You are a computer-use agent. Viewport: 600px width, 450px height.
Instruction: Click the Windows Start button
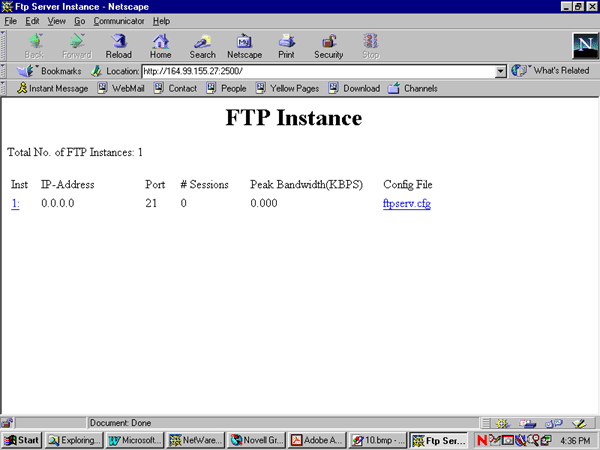(22, 440)
